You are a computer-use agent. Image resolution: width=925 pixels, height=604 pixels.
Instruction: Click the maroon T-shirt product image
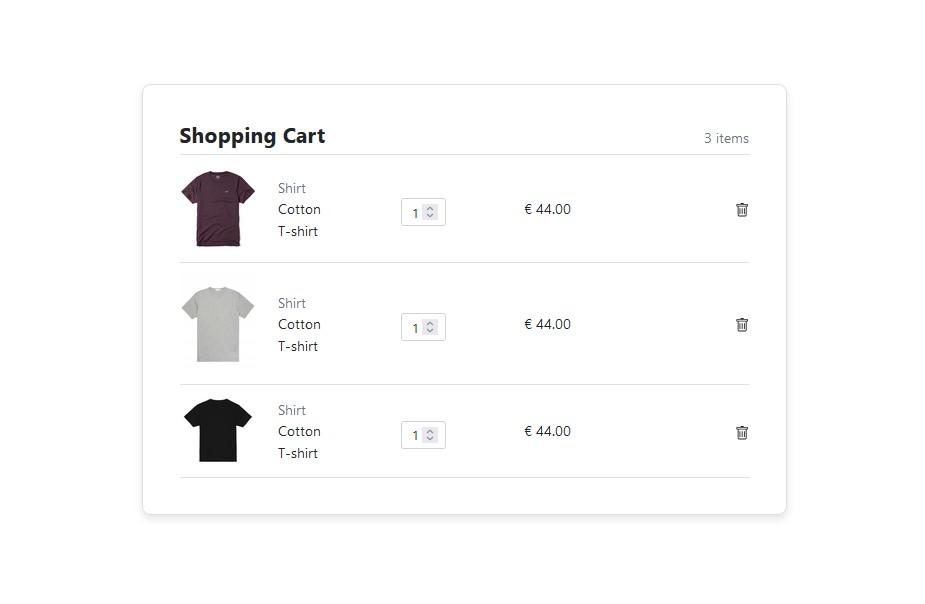(x=218, y=209)
